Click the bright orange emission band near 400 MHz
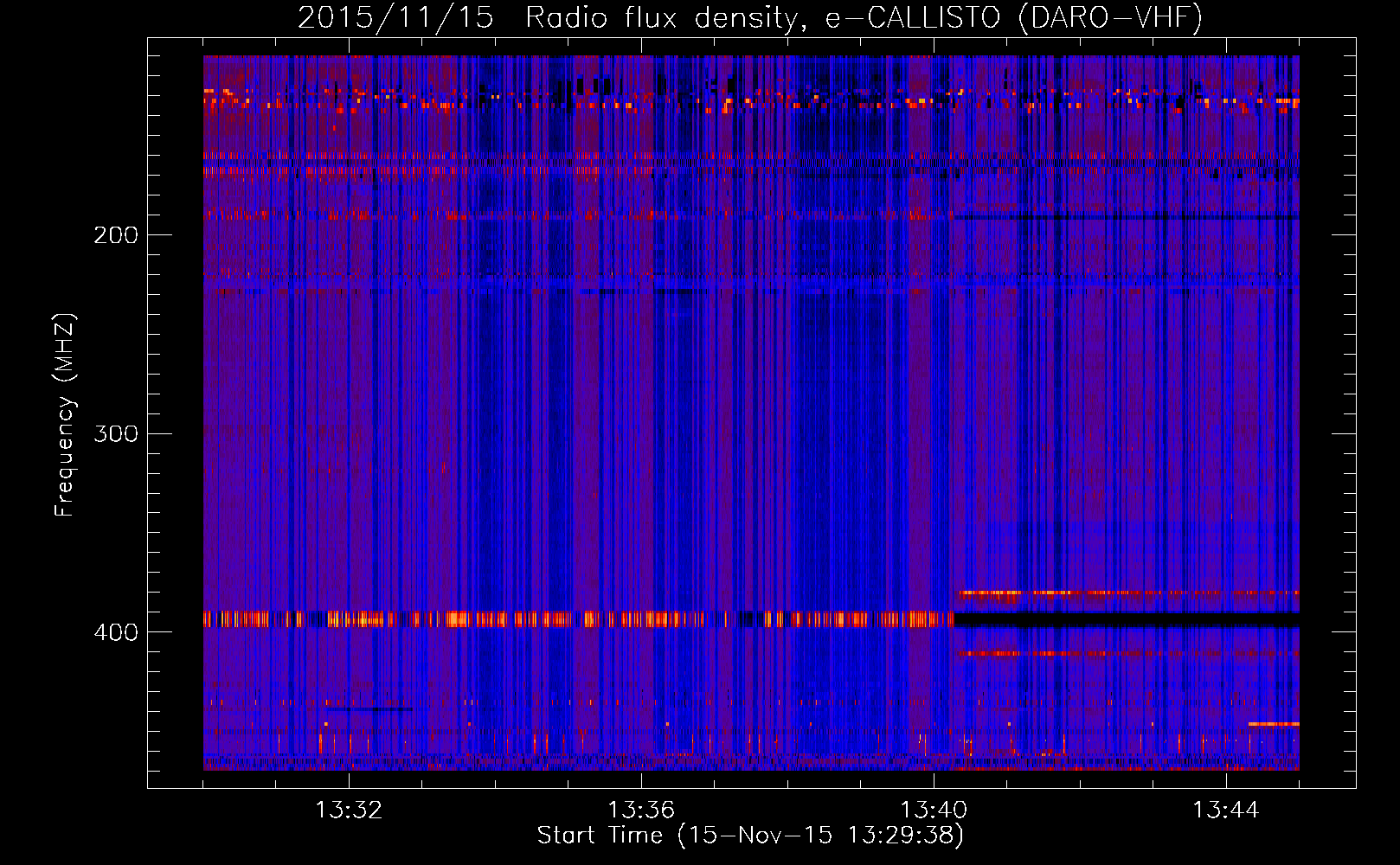Image resolution: width=1400 pixels, height=865 pixels. pyautogui.click(x=578, y=619)
